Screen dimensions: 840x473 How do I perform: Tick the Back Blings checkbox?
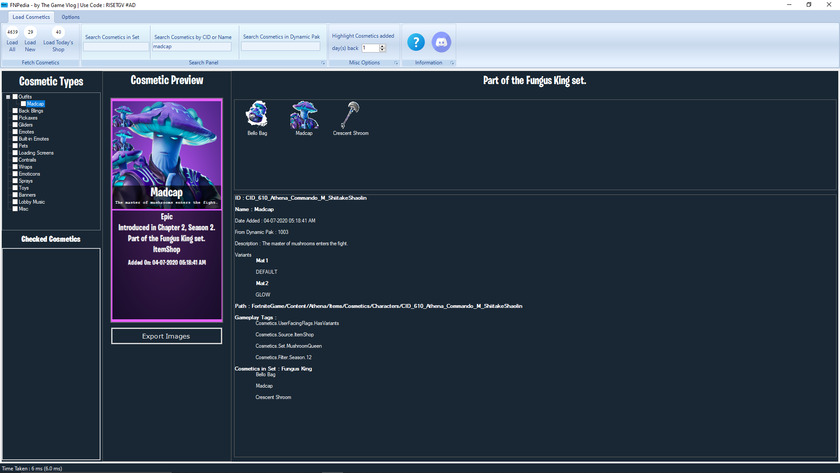[15, 111]
